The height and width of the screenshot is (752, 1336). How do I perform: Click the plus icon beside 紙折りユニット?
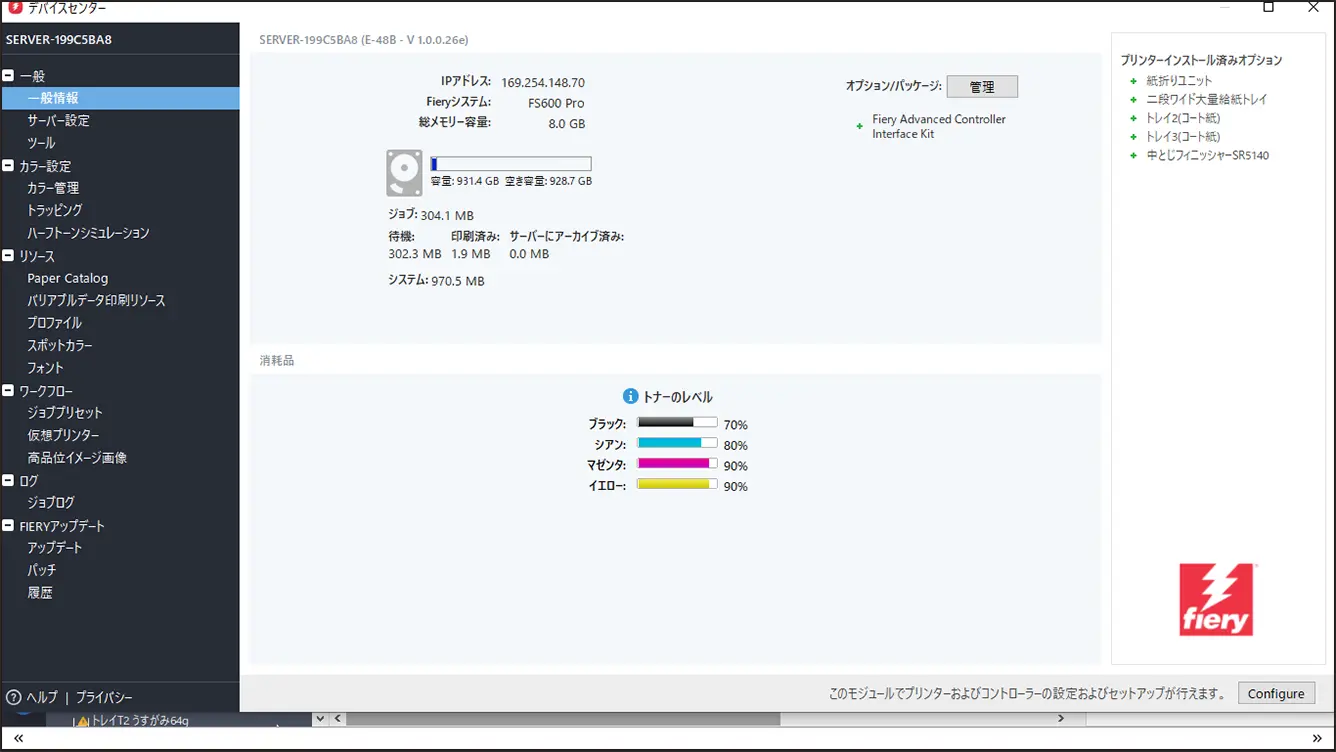1133,81
